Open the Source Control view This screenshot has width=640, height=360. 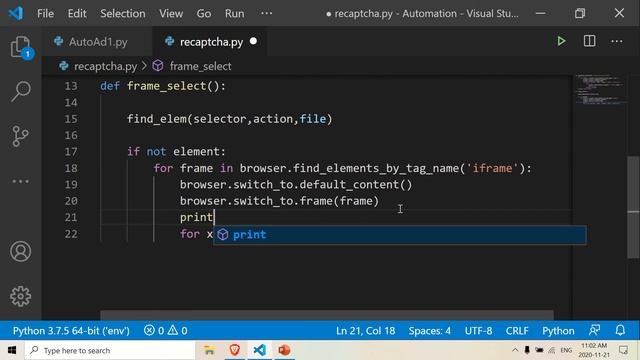coord(20,136)
